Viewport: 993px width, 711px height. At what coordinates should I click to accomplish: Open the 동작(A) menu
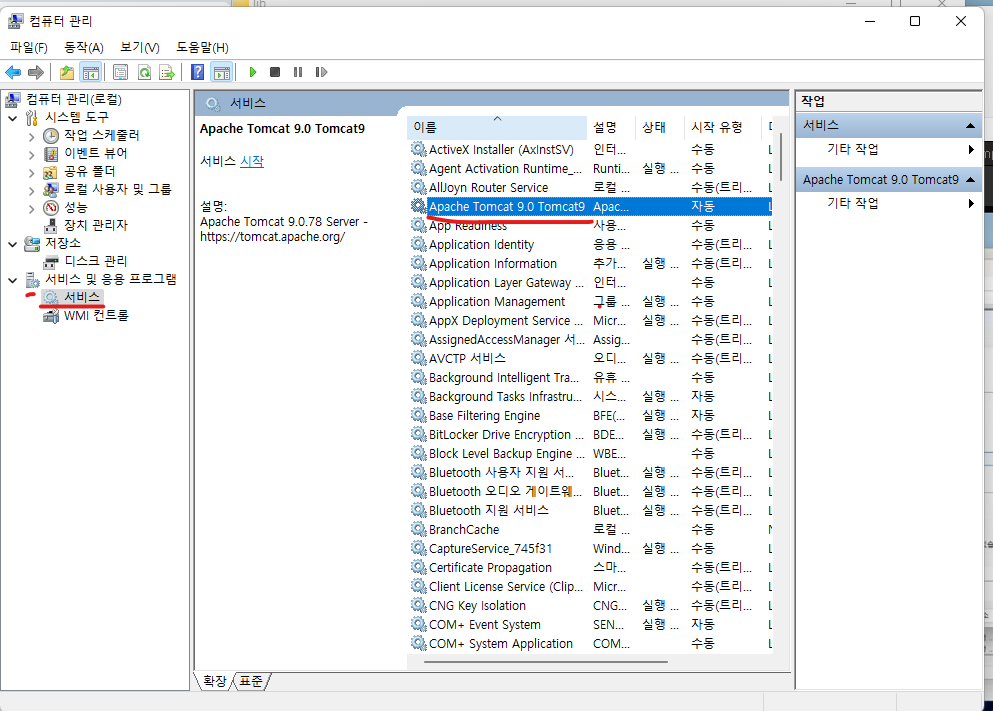[84, 47]
